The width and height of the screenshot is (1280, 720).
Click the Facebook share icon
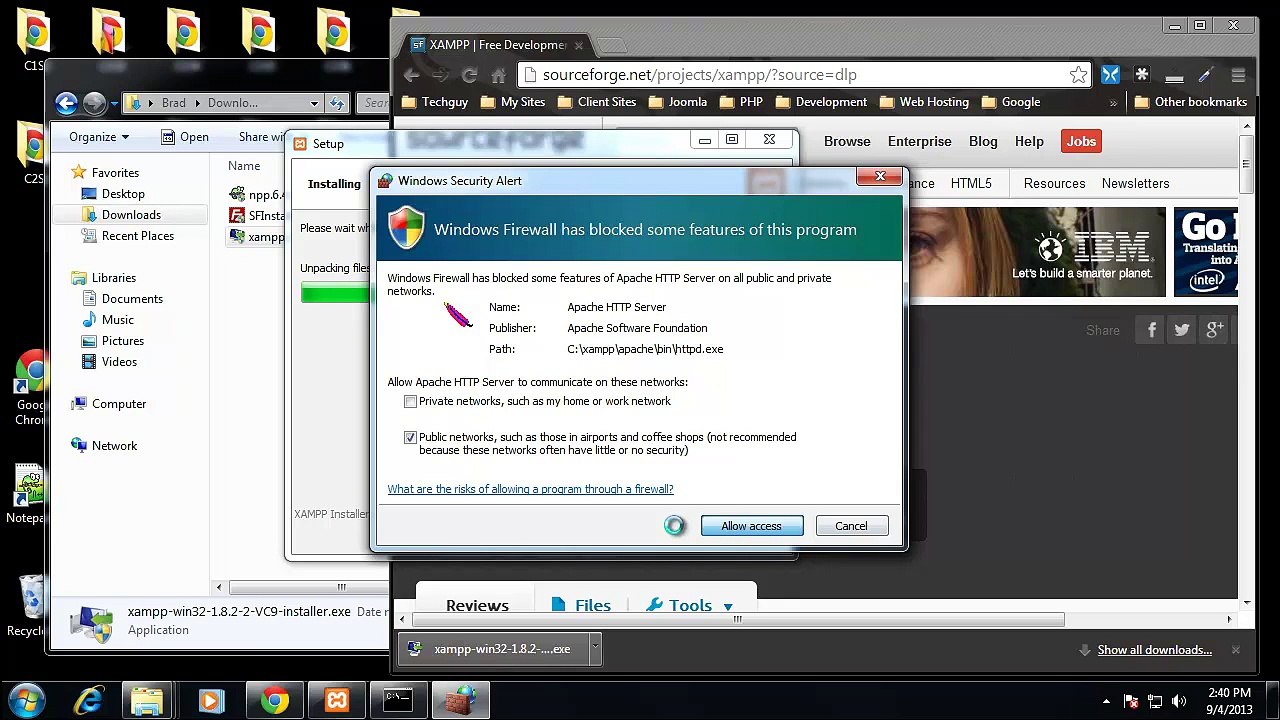(x=1152, y=330)
